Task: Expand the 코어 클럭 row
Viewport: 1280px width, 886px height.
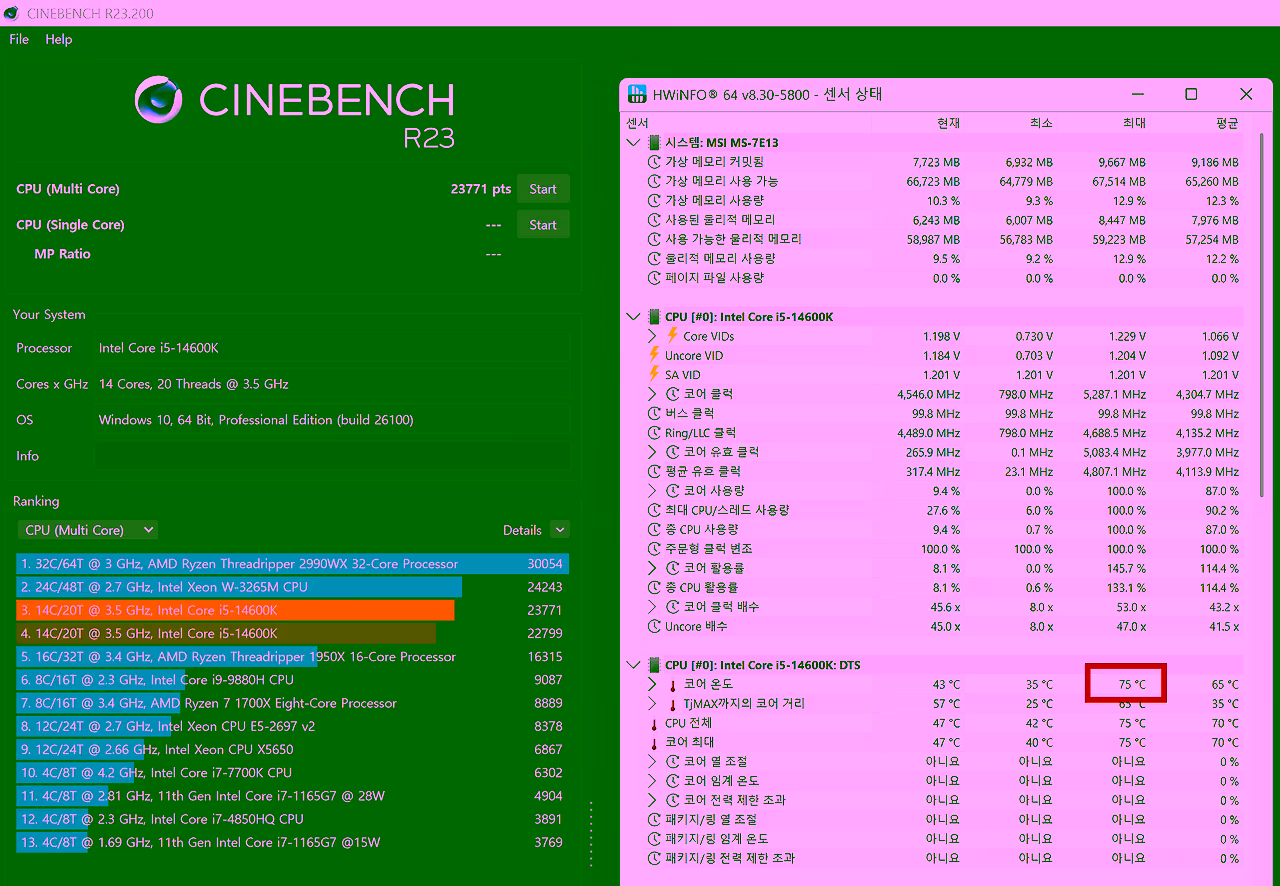Action: [x=652, y=394]
